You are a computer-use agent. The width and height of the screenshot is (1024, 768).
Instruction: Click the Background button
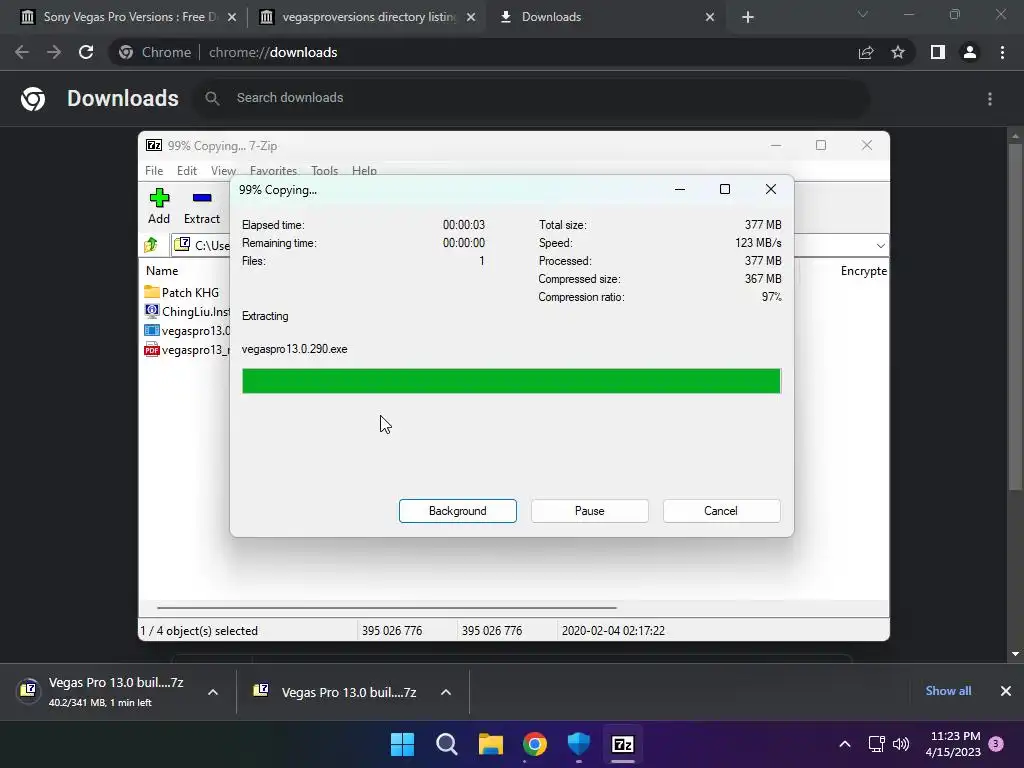458,511
